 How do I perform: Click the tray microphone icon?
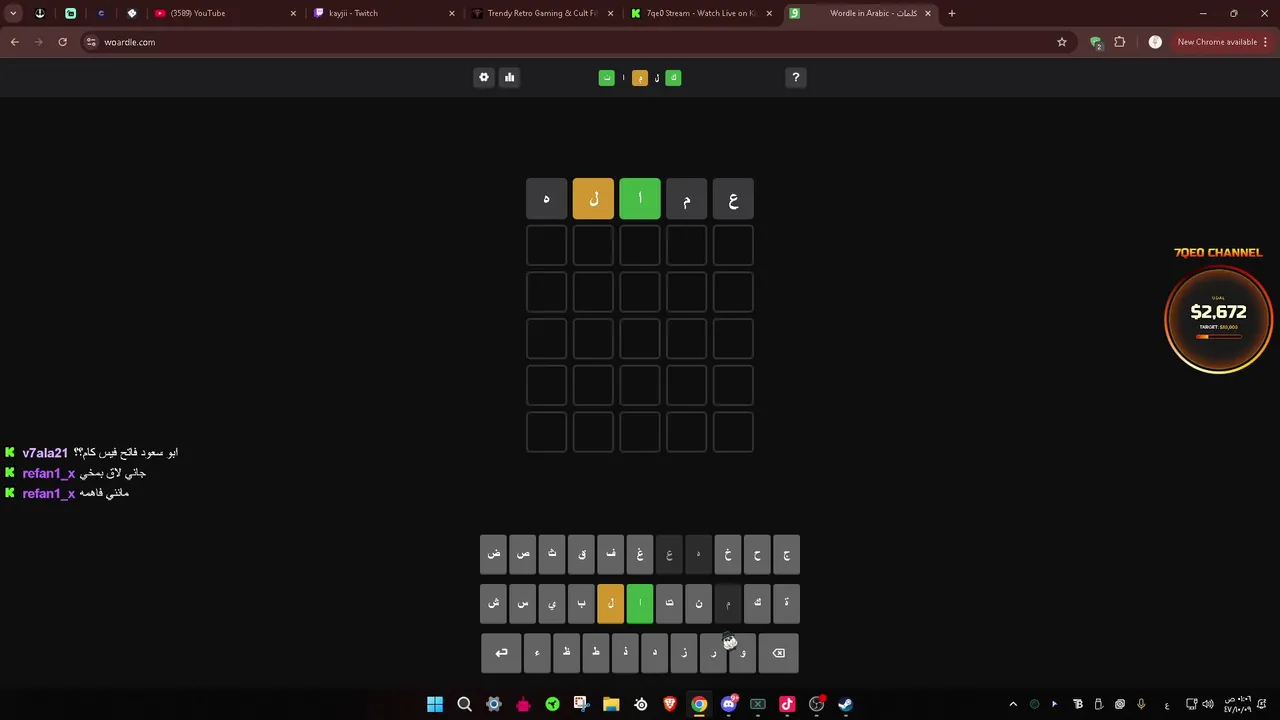[x=1141, y=704]
